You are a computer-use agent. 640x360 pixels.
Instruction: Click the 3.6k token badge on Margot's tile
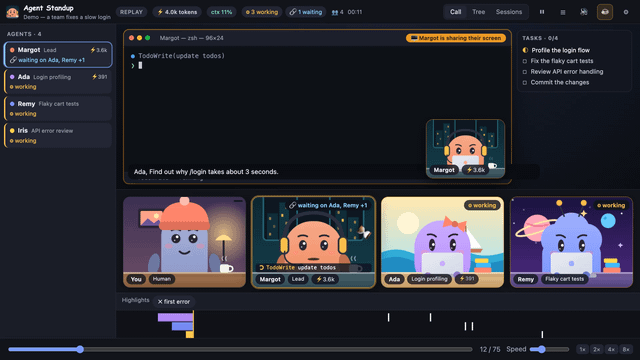(325, 279)
